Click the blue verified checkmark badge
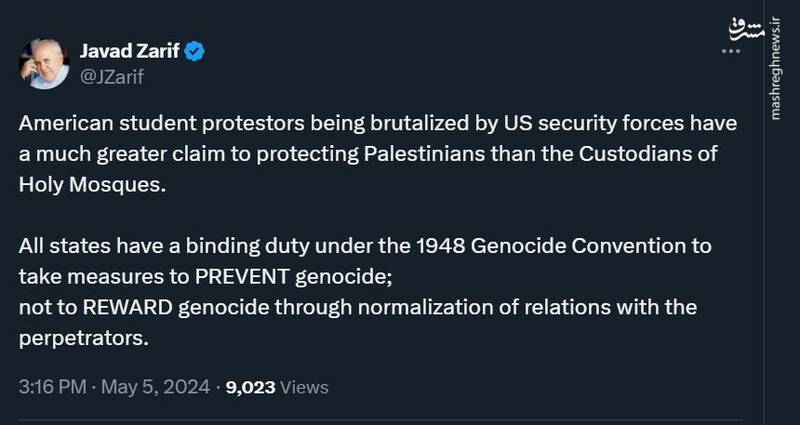 196,51
